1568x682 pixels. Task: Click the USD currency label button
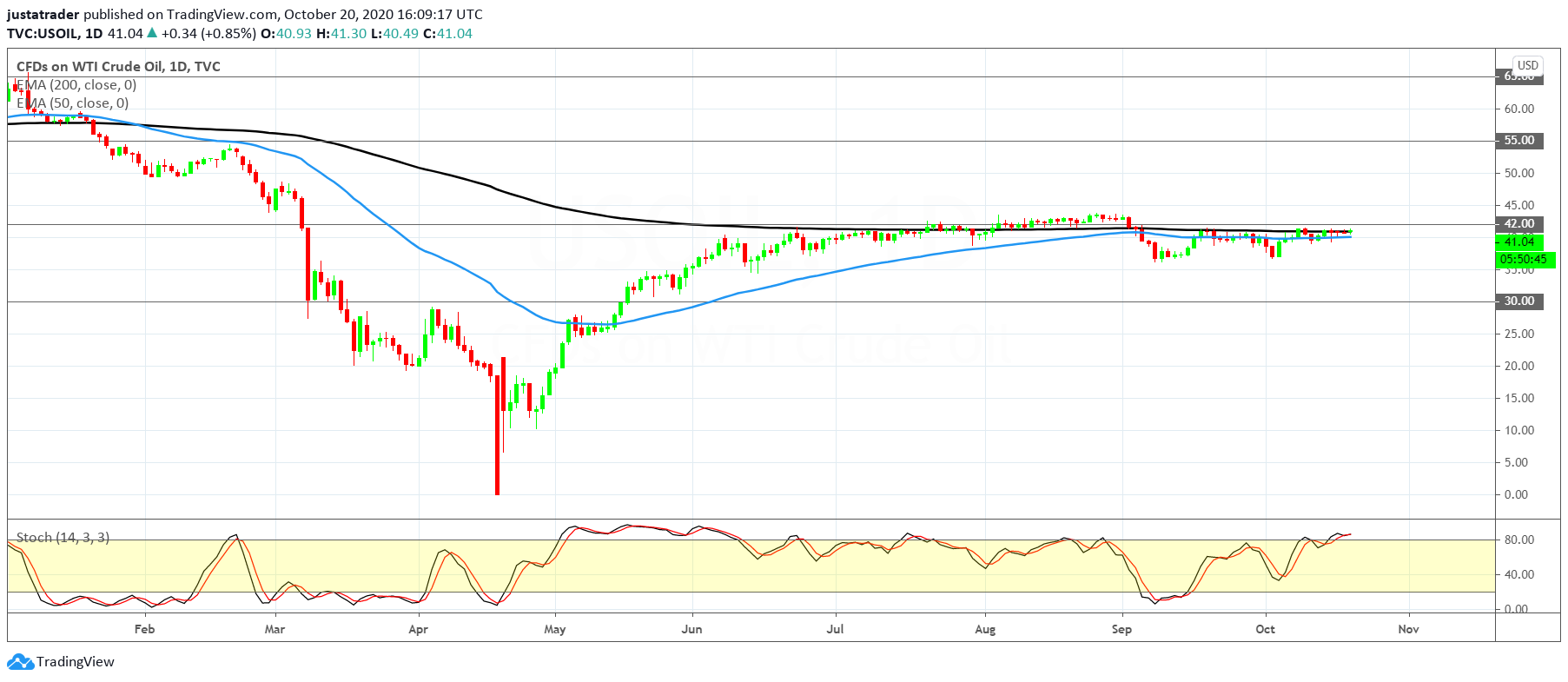(1528, 65)
